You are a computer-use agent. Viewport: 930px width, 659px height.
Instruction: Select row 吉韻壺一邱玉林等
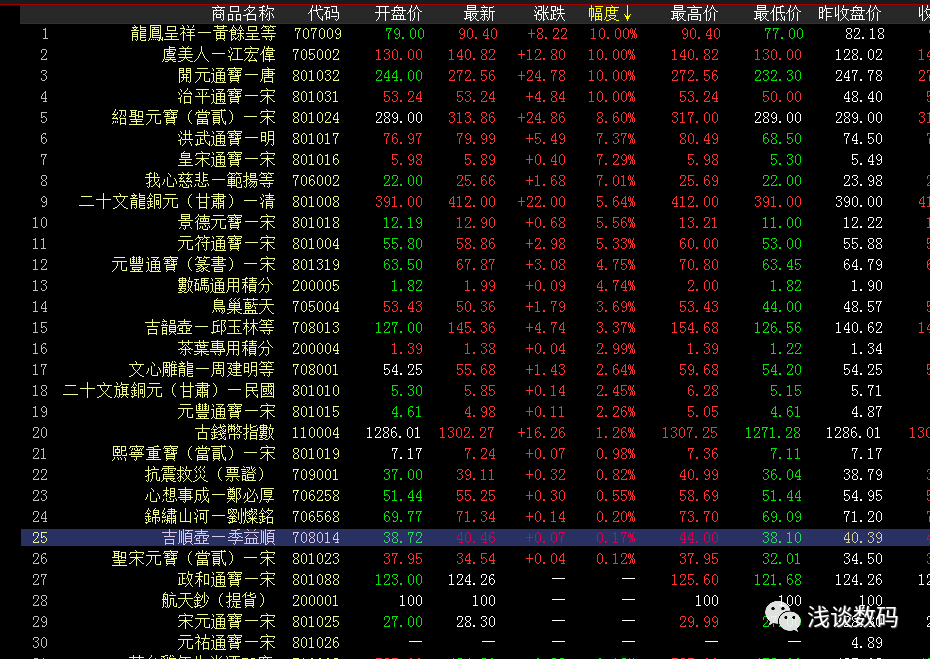[x=474, y=327]
